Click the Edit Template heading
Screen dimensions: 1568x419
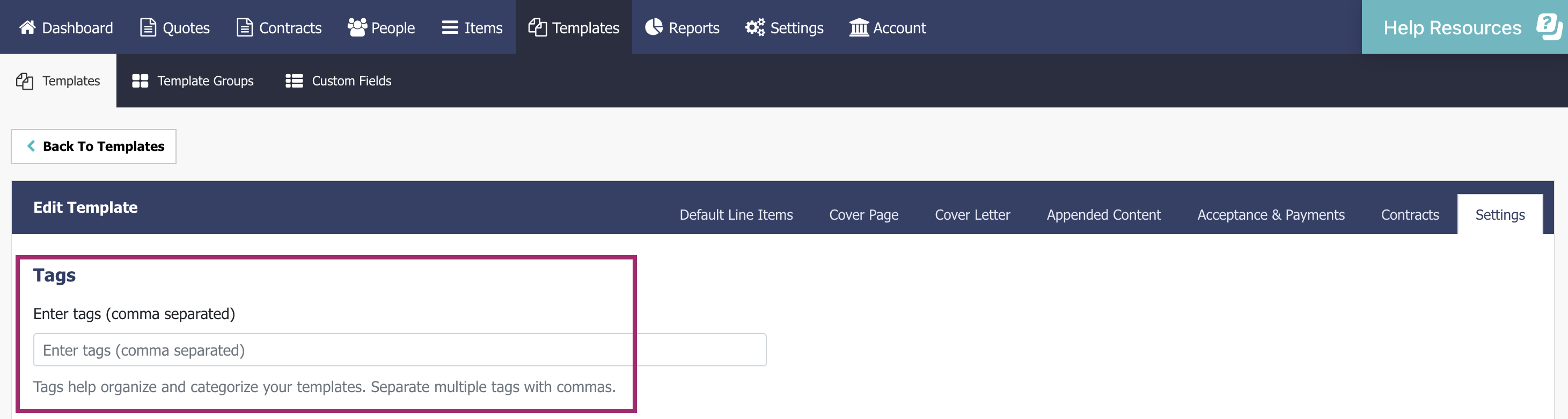point(85,208)
